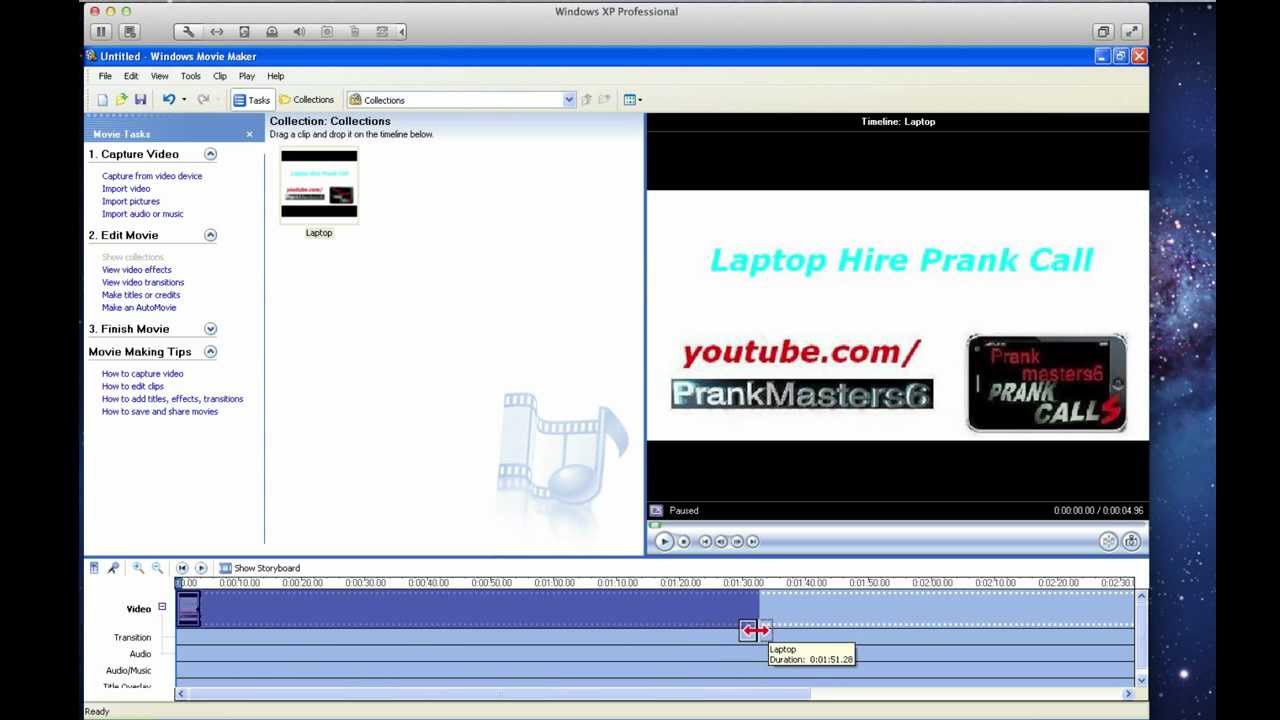Click the VM Unity view button
The image size is (1280, 720).
[x=1103, y=32]
